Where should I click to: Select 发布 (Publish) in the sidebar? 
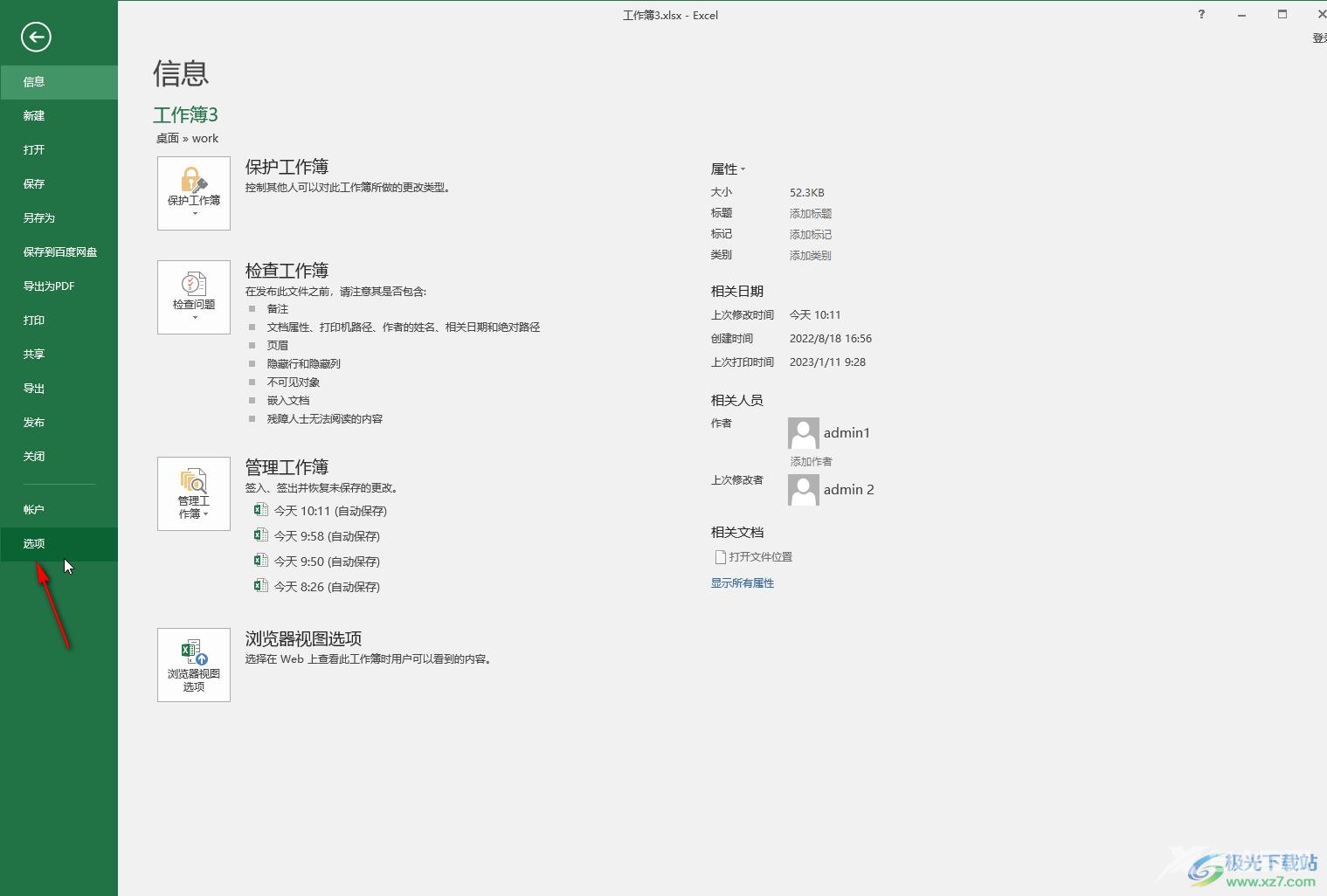59,423
